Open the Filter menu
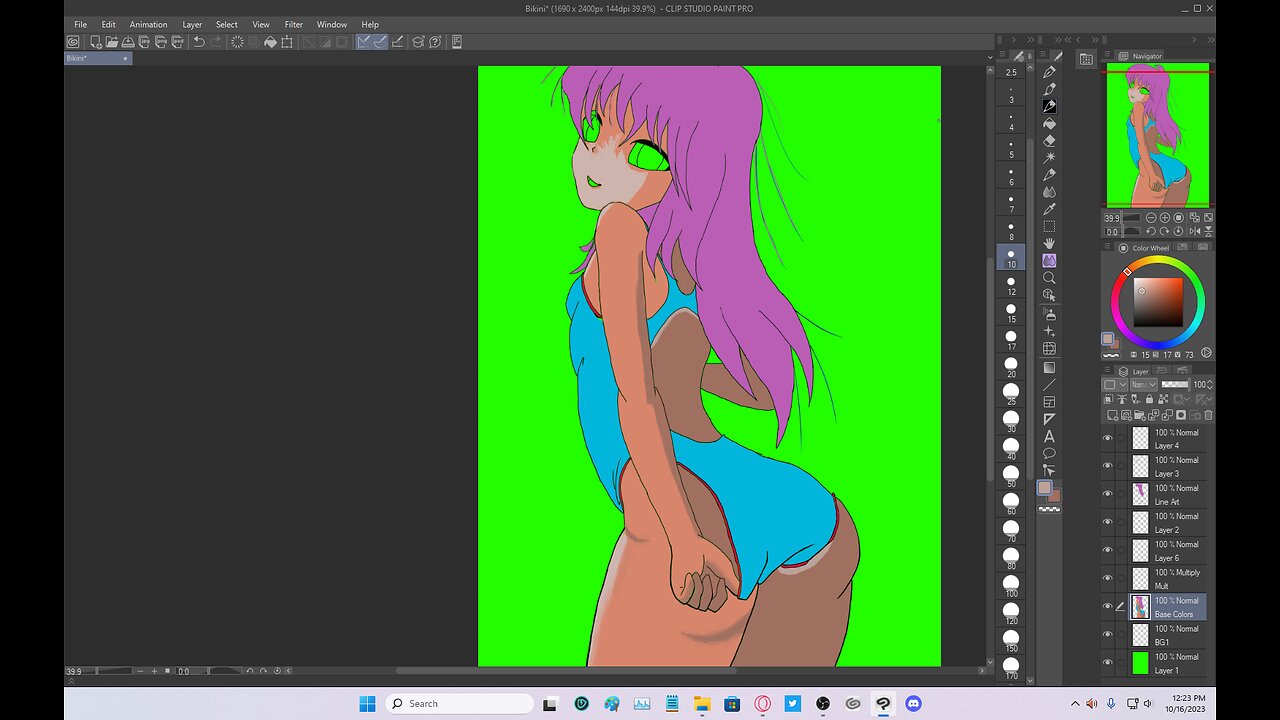1280x720 pixels. coord(293,24)
